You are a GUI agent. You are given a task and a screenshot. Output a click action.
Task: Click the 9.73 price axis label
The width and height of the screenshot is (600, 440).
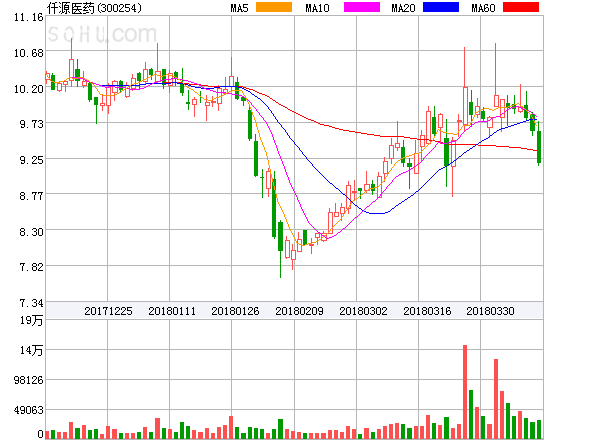(31, 124)
